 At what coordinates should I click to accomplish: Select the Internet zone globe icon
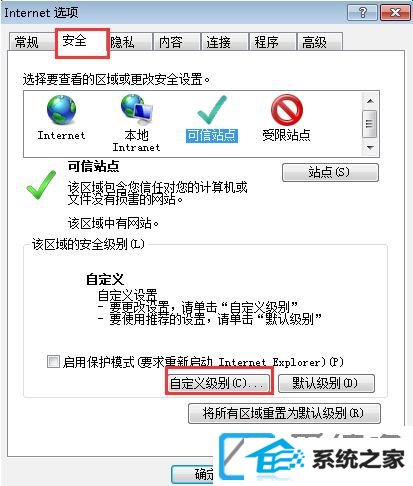coord(61,110)
